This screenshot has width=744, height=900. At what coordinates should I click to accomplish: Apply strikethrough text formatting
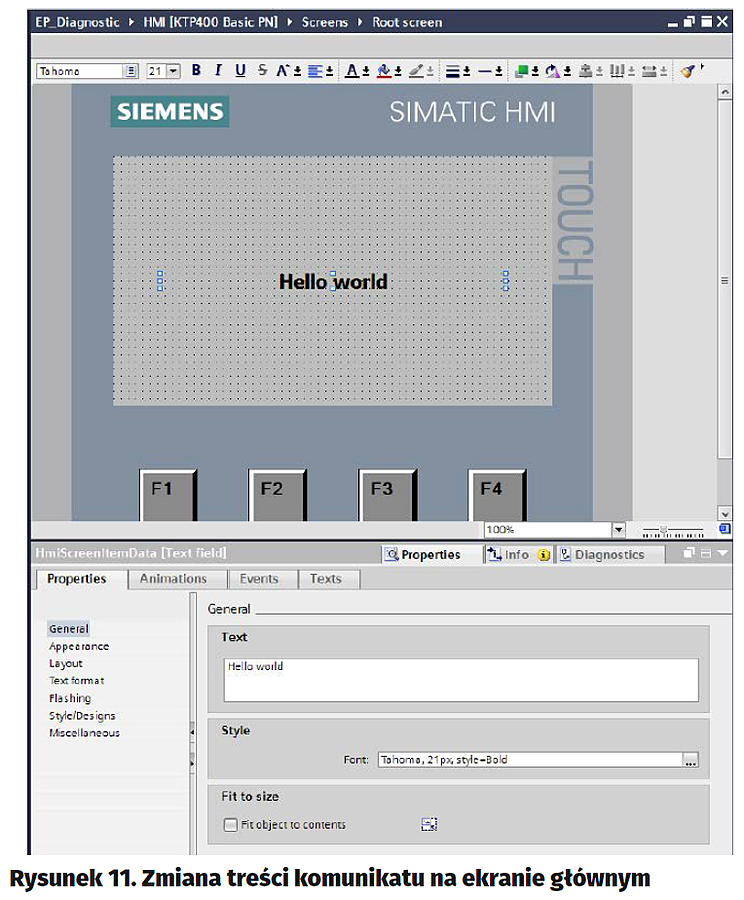(262, 70)
